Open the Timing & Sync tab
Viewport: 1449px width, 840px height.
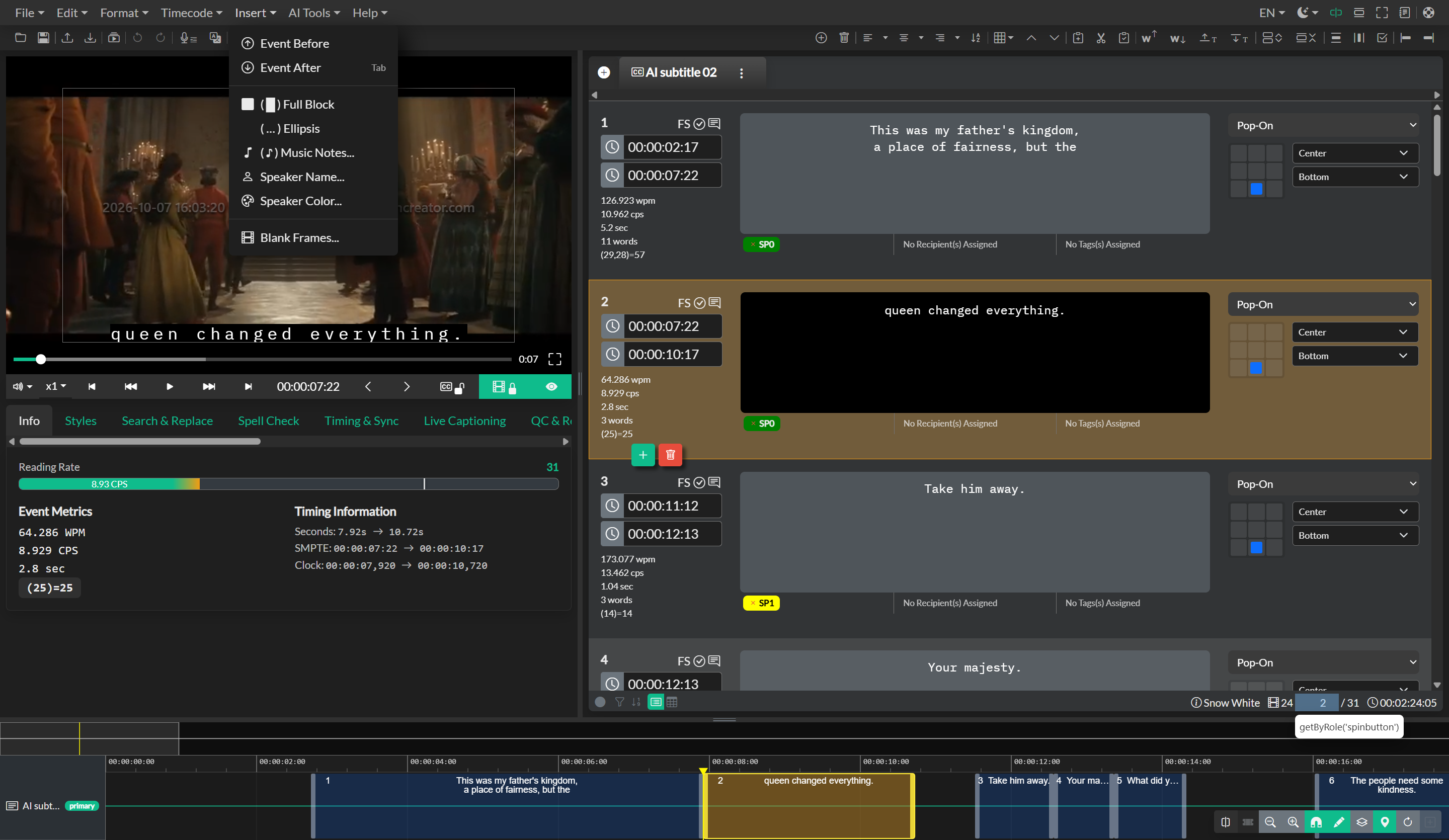(361, 421)
